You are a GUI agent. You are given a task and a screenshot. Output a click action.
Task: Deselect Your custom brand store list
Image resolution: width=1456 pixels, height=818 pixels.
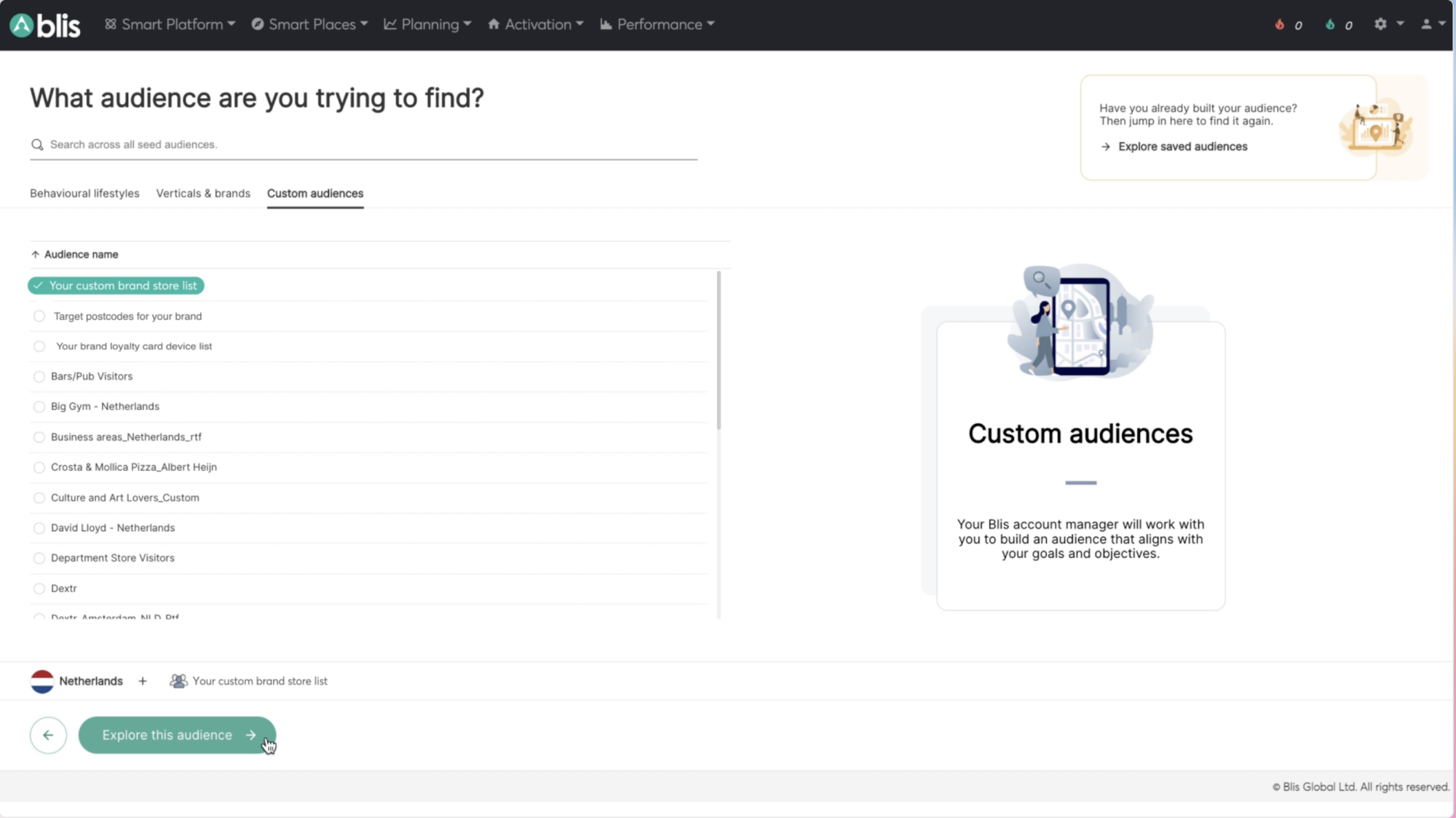click(116, 286)
